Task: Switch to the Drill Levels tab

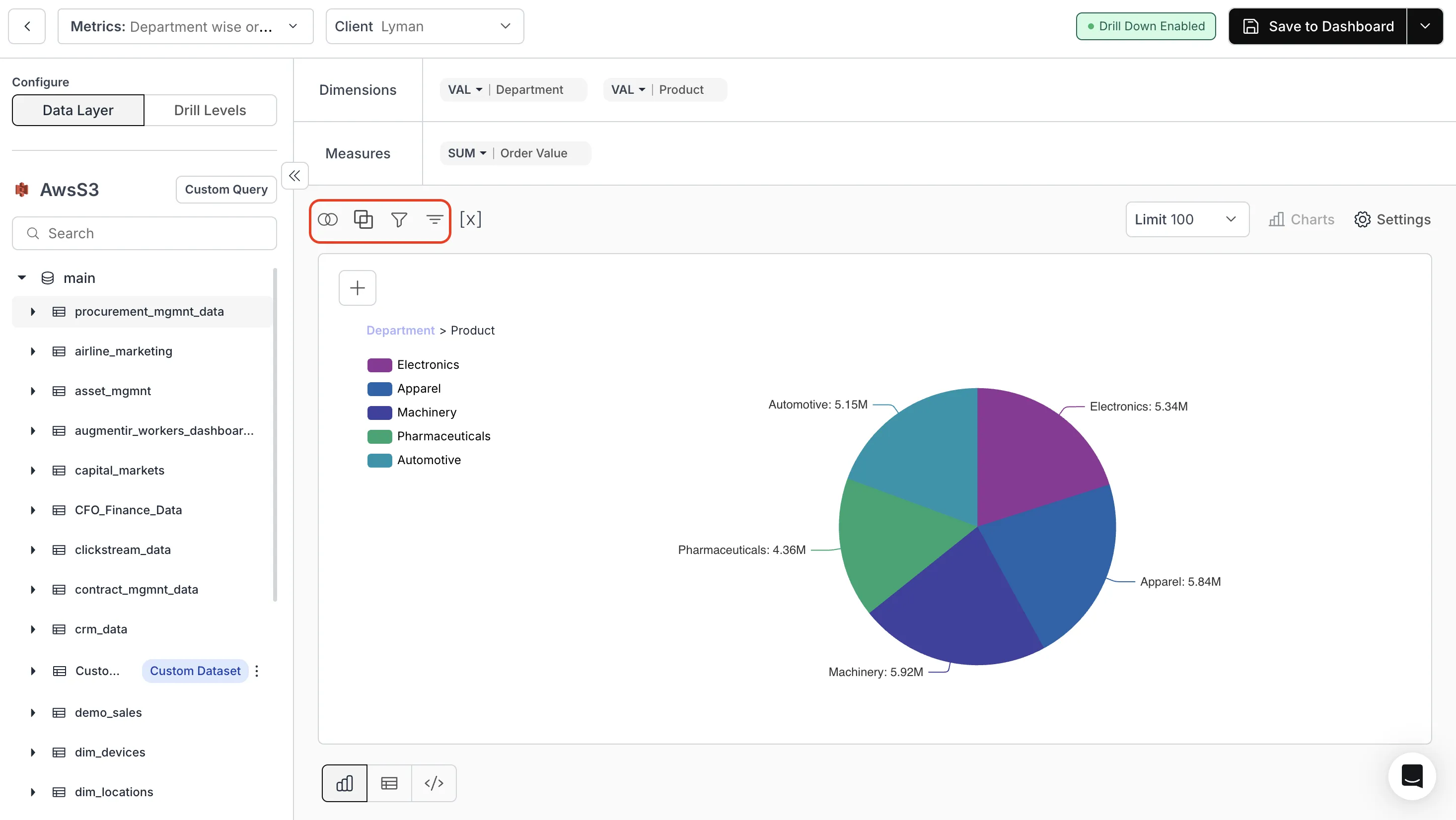Action: point(210,110)
